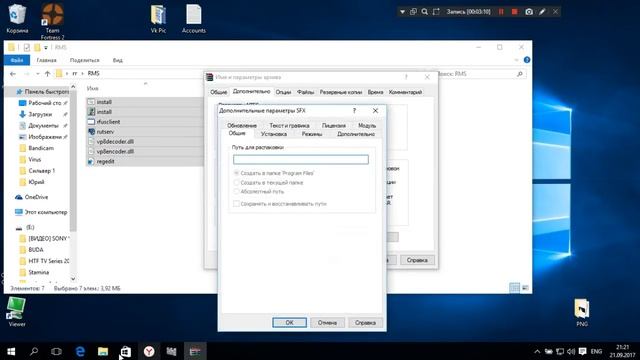Open the PNG folder on desktop

tap(582, 313)
